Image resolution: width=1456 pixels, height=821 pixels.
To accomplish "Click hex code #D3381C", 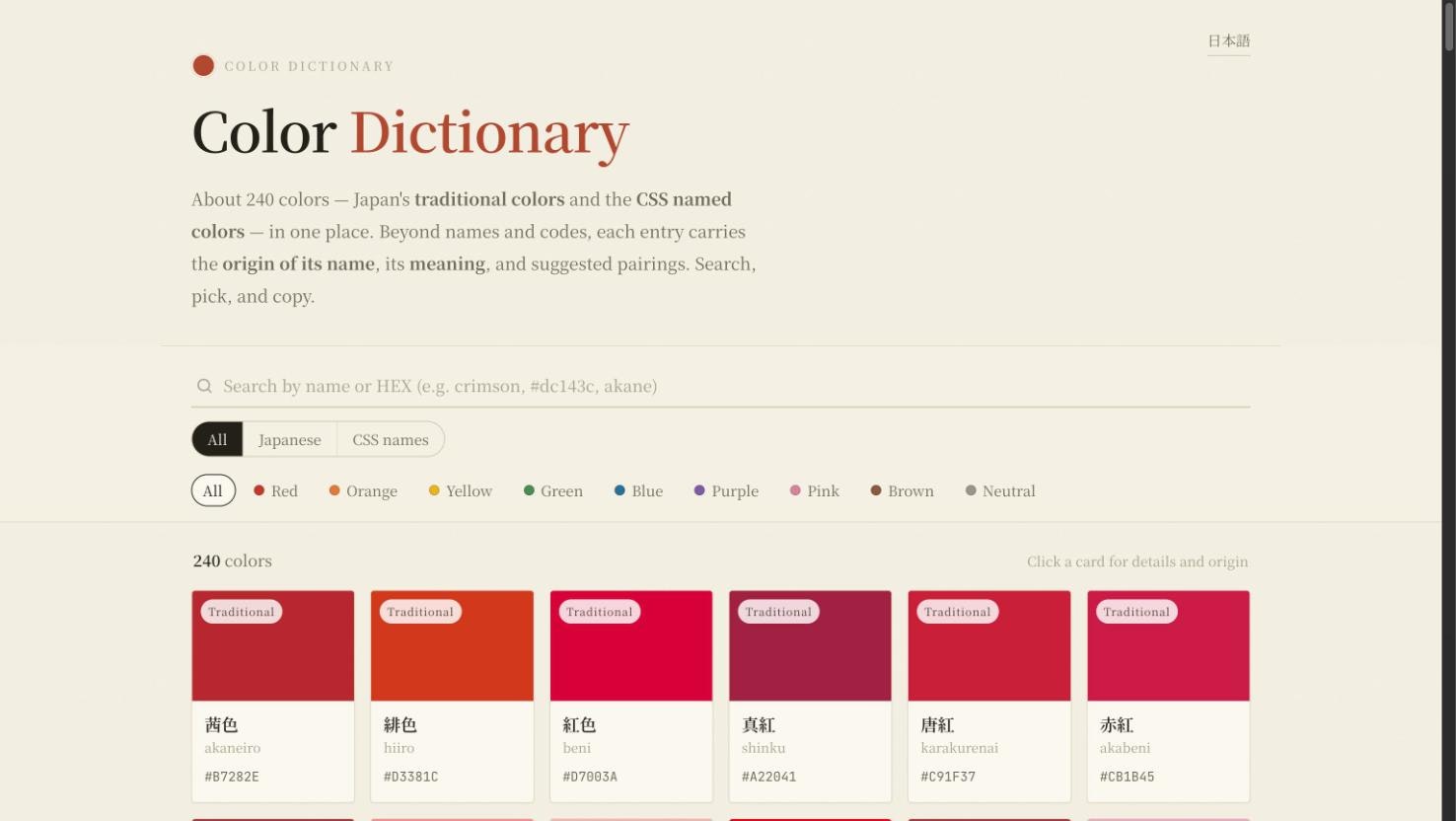I will pos(410,777).
